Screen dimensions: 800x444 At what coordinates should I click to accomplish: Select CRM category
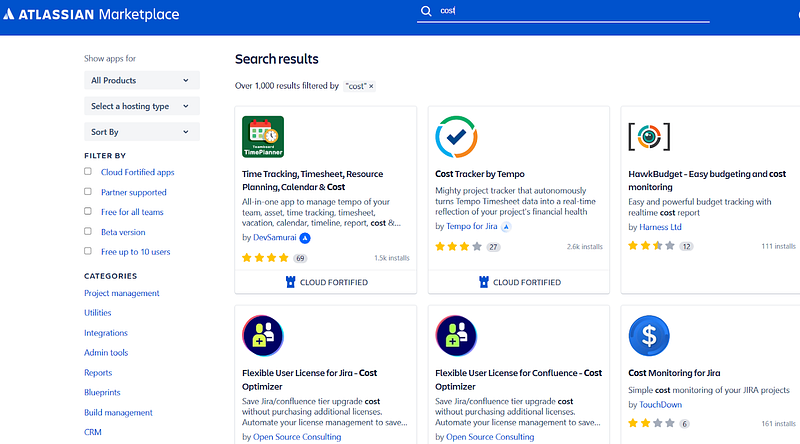tap(93, 432)
